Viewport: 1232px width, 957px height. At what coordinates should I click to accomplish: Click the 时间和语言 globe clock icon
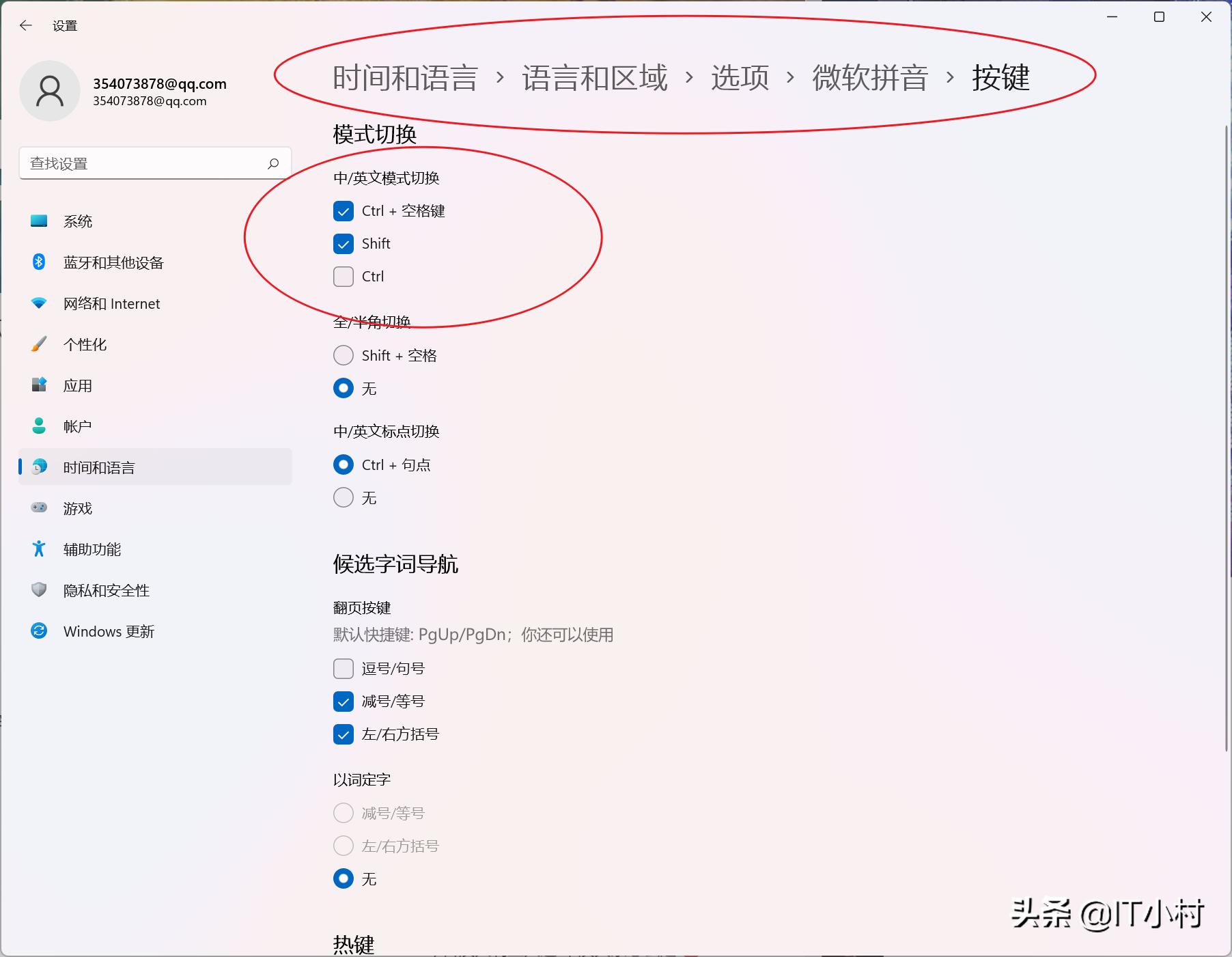[39, 467]
